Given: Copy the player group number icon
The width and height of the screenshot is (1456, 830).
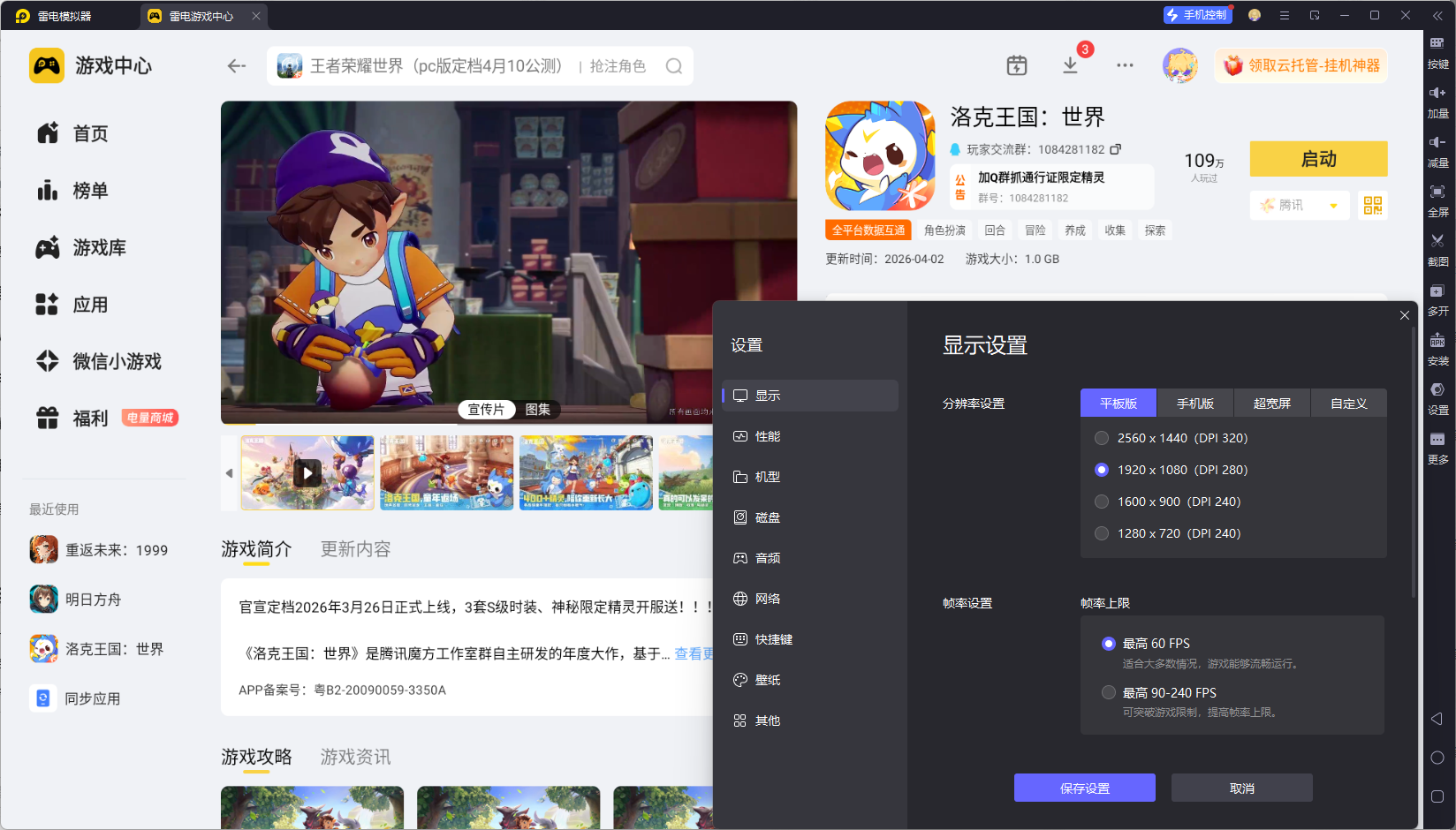Looking at the screenshot, I should tap(1116, 149).
